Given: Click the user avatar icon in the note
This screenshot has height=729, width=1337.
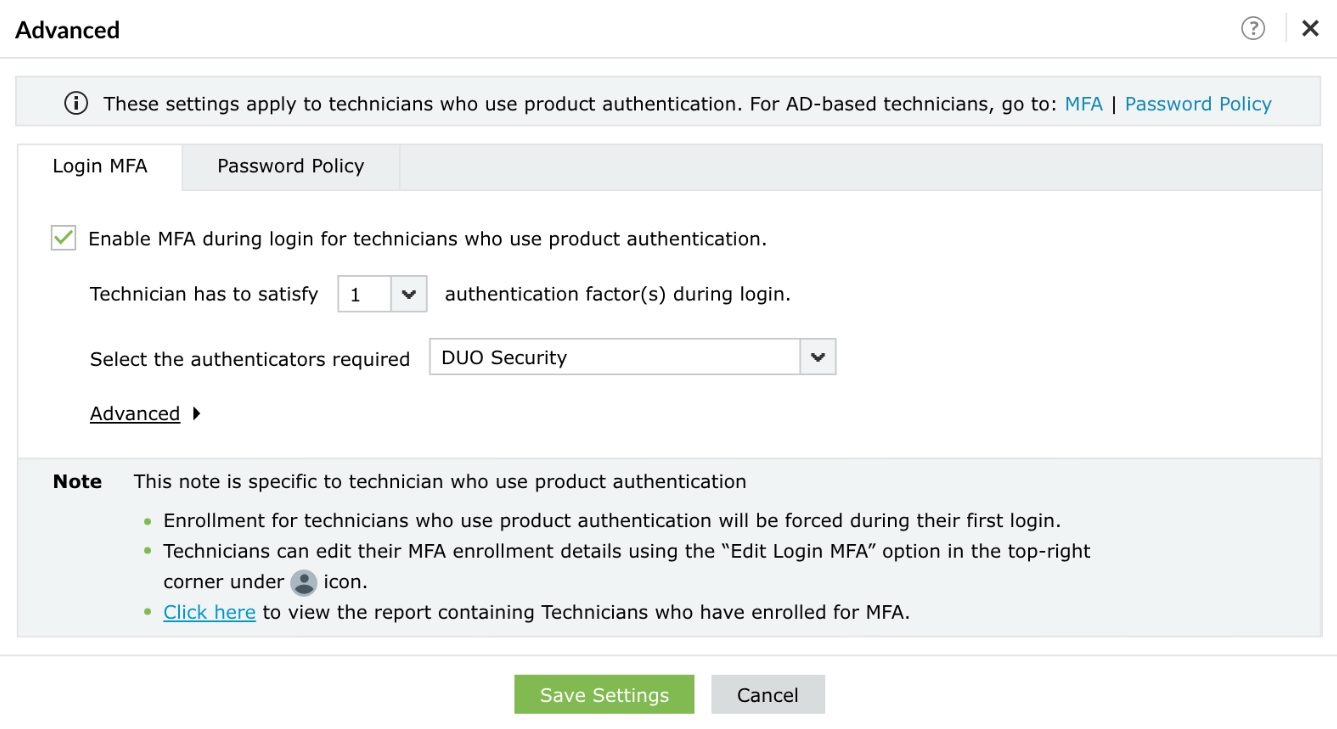Looking at the screenshot, I should pyautogui.click(x=303, y=583).
